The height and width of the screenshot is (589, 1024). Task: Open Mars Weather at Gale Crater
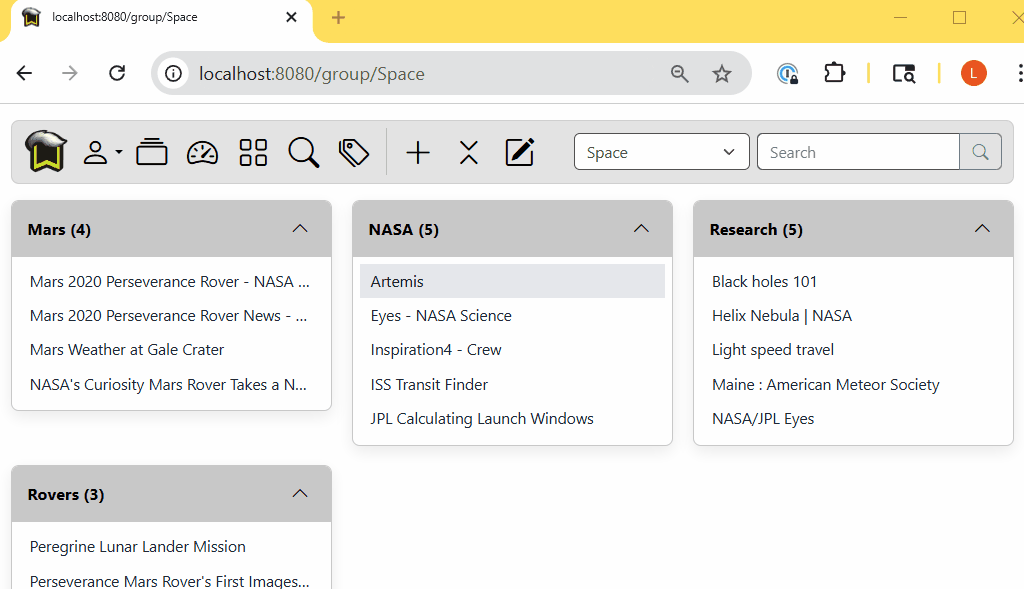127,350
